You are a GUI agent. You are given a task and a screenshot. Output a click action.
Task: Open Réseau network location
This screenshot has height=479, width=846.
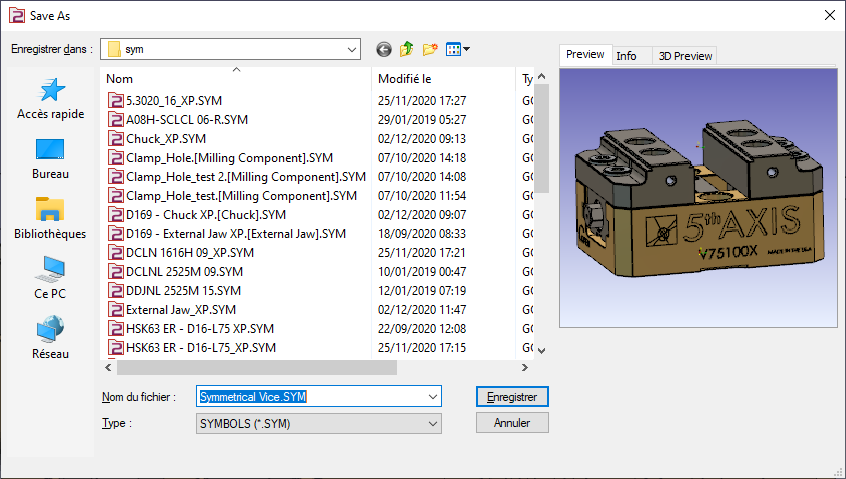51,338
